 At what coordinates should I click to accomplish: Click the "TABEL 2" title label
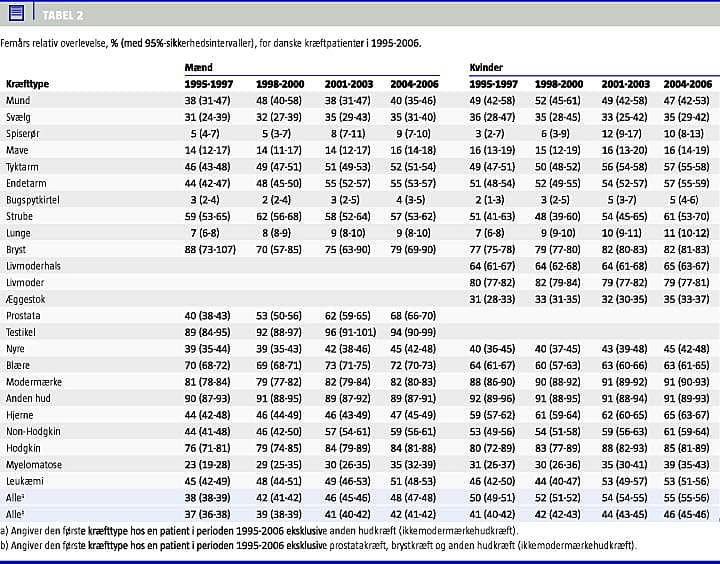pyautogui.click(x=63, y=13)
